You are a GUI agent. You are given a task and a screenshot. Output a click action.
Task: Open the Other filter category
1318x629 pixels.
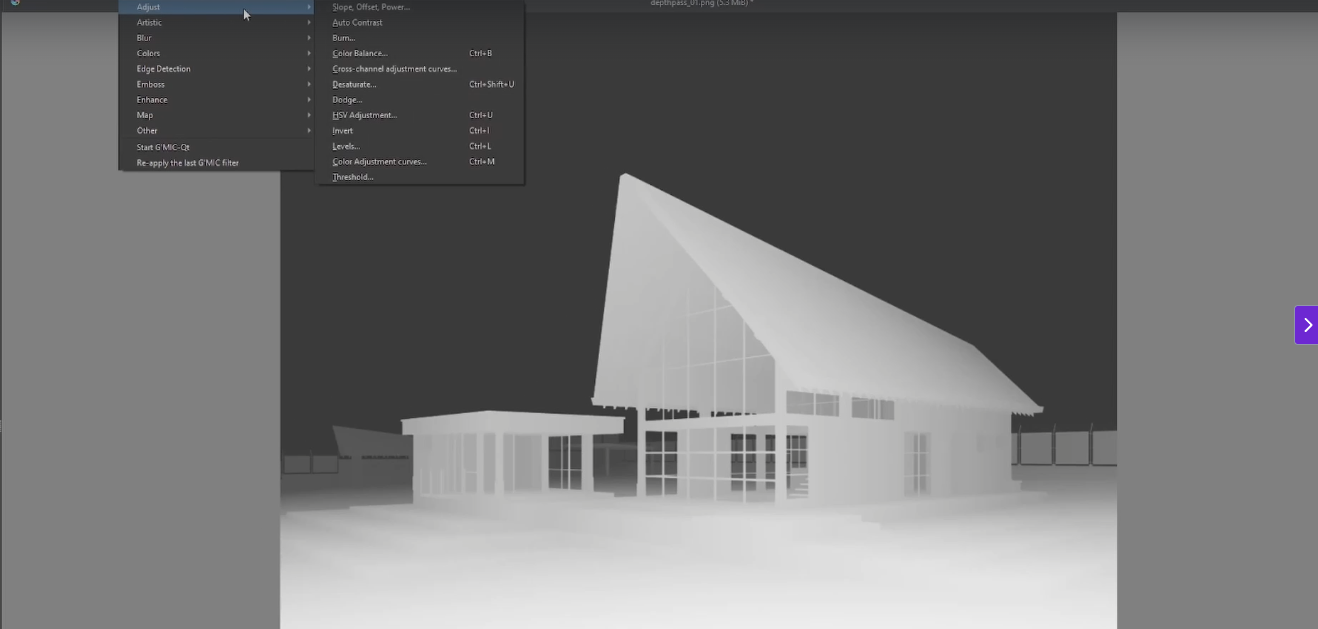pos(147,131)
